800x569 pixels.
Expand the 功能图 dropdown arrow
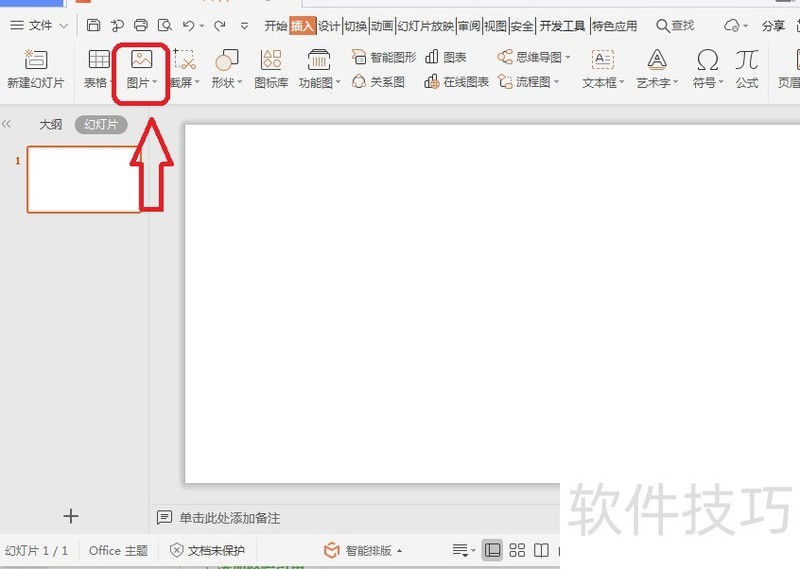point(337,82)
